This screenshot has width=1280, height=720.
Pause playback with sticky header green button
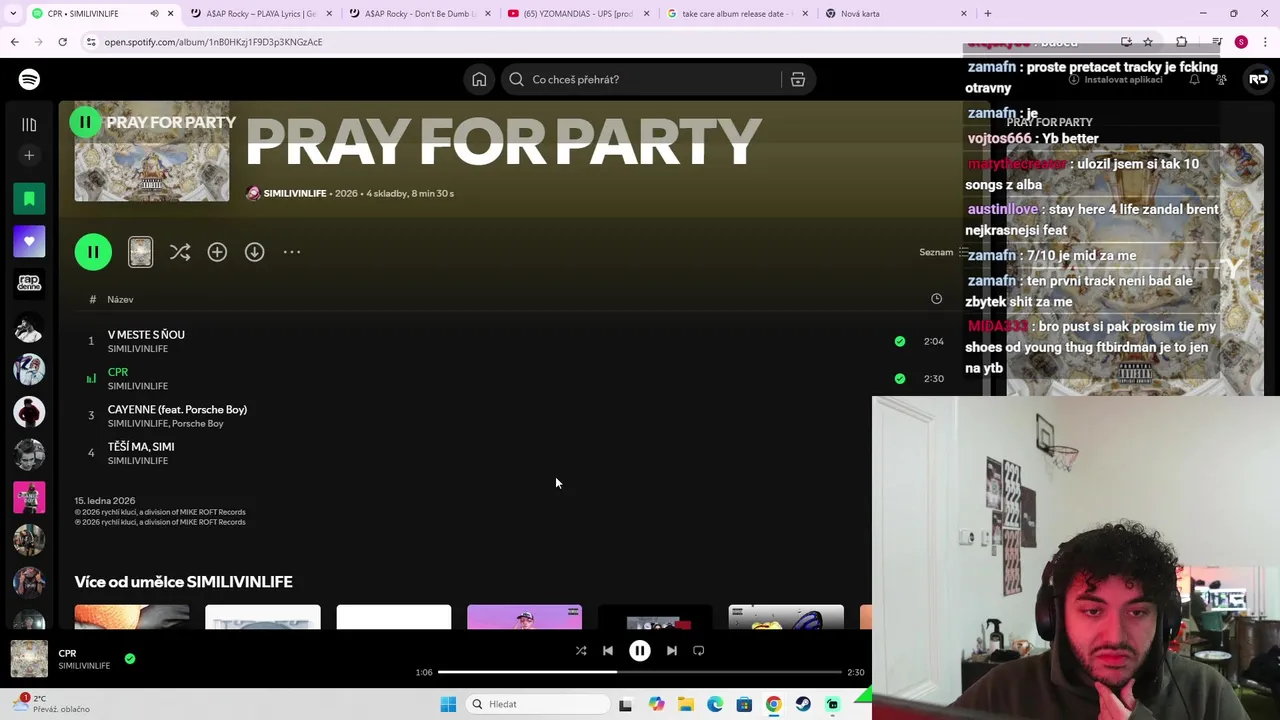85,122
